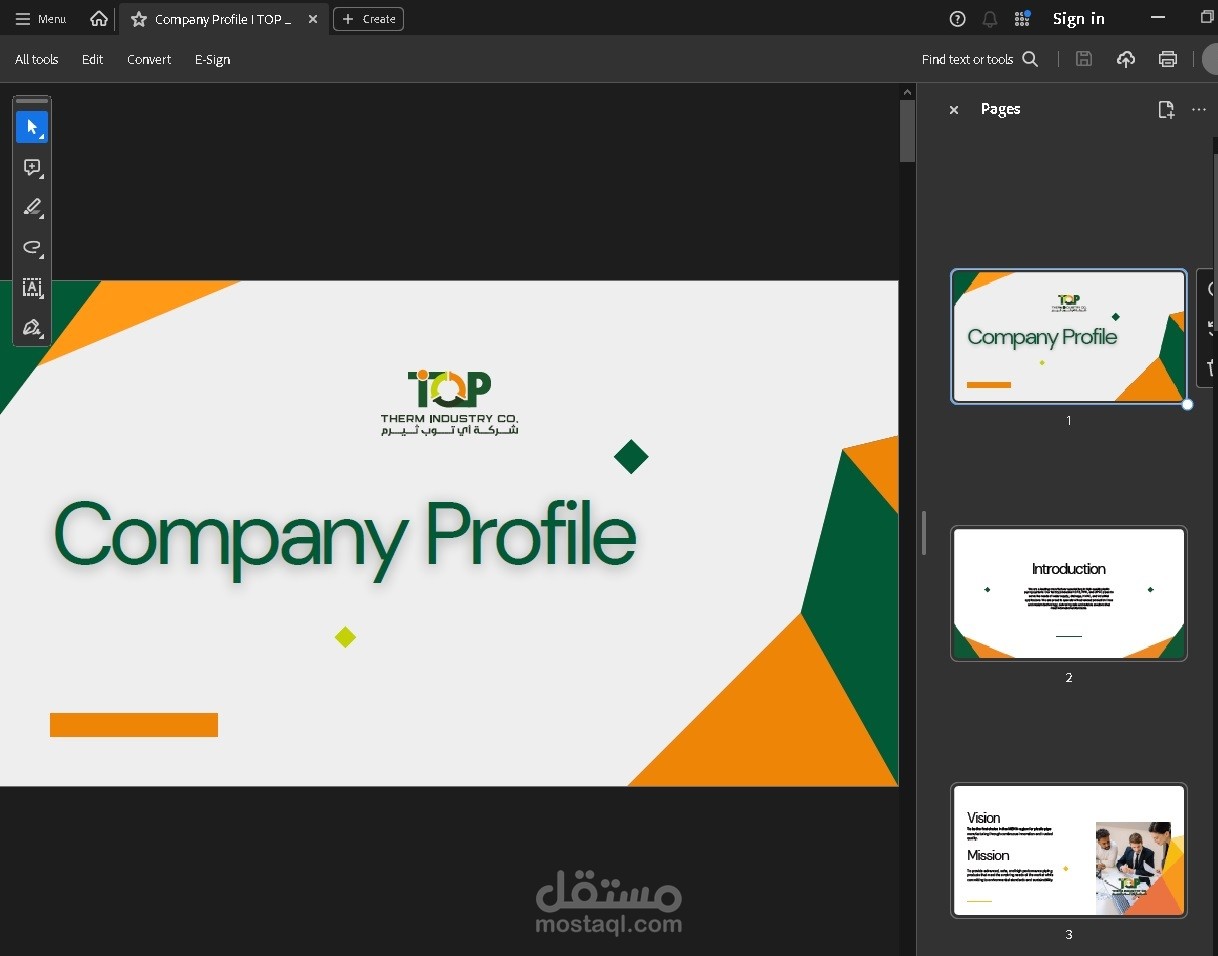Viewport: 1218px width, 956px height.
Task: Open the Add comment tool
Action: coord(32,168)
